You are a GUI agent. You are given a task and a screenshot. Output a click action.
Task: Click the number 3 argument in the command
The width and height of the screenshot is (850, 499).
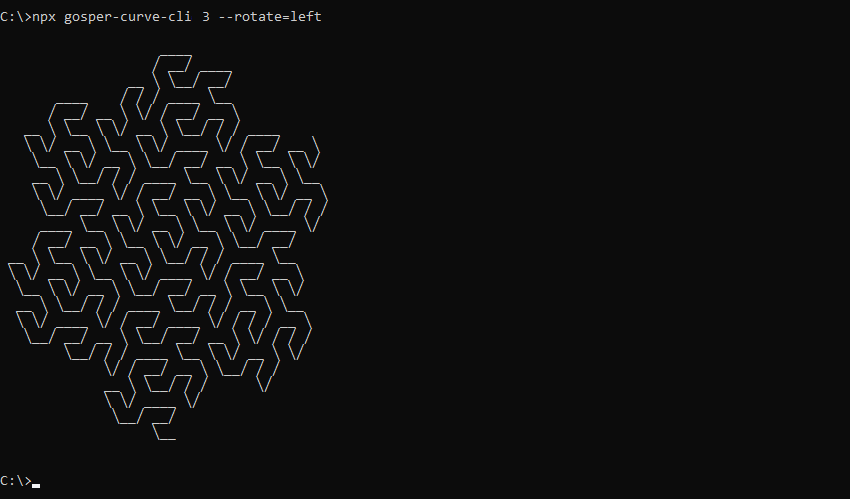[205, 17]
